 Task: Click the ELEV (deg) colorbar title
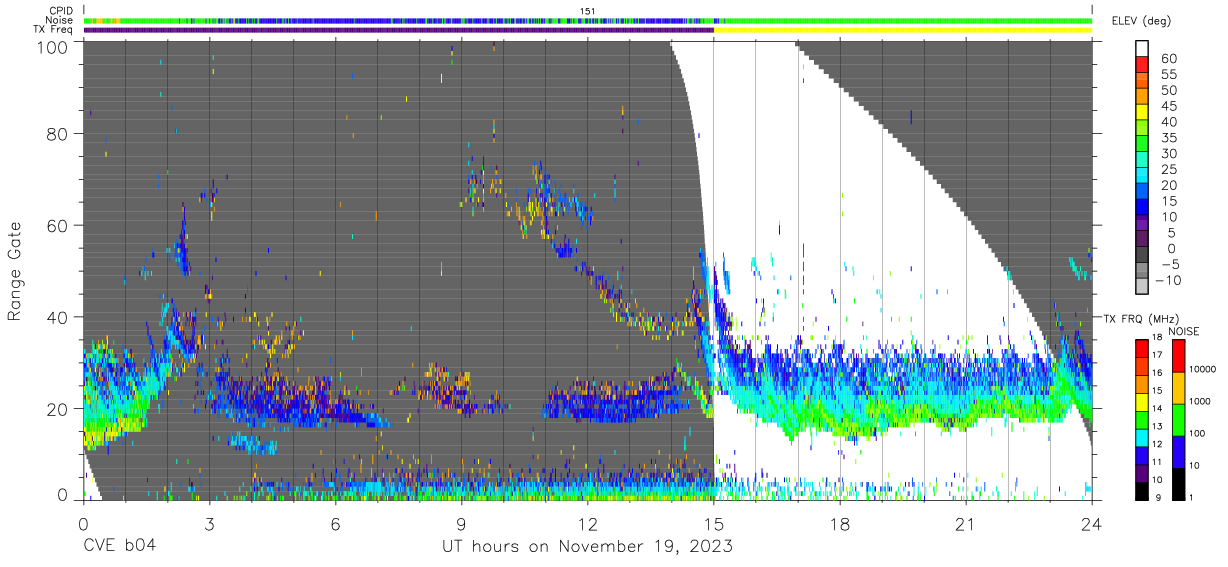click(1141, 21)
